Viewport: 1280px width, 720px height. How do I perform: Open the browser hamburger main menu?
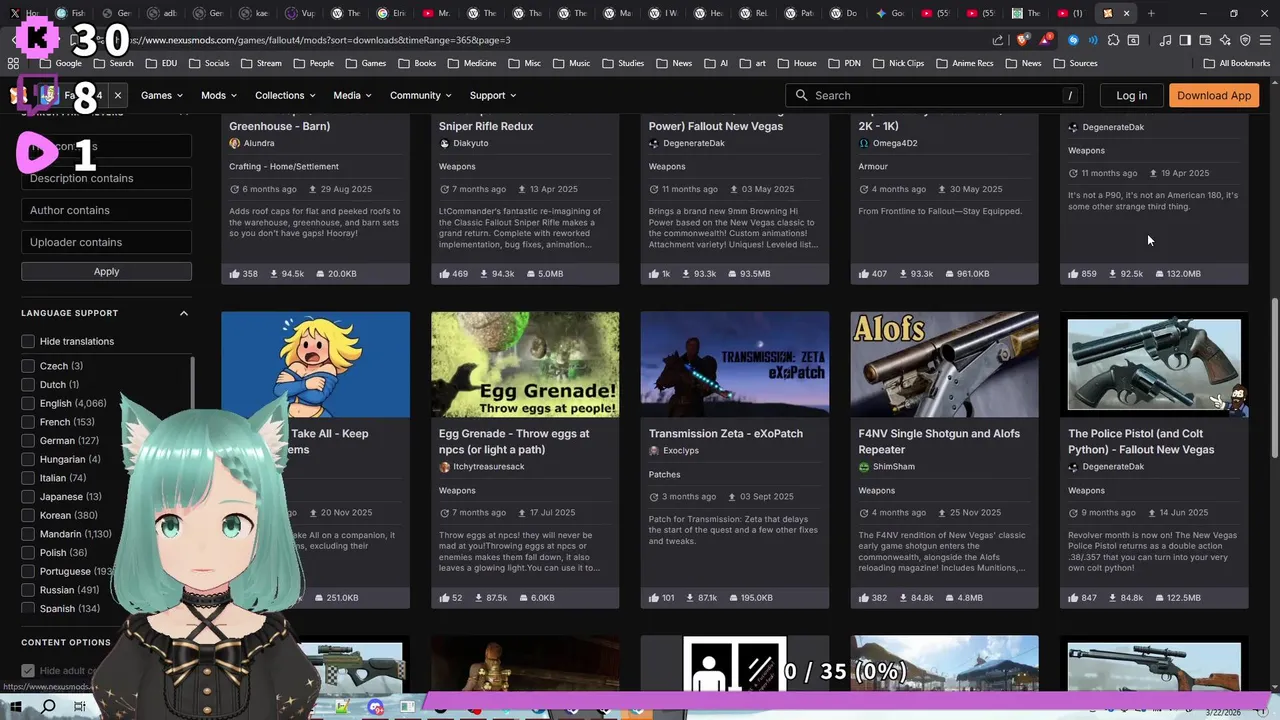point(1265,40)
